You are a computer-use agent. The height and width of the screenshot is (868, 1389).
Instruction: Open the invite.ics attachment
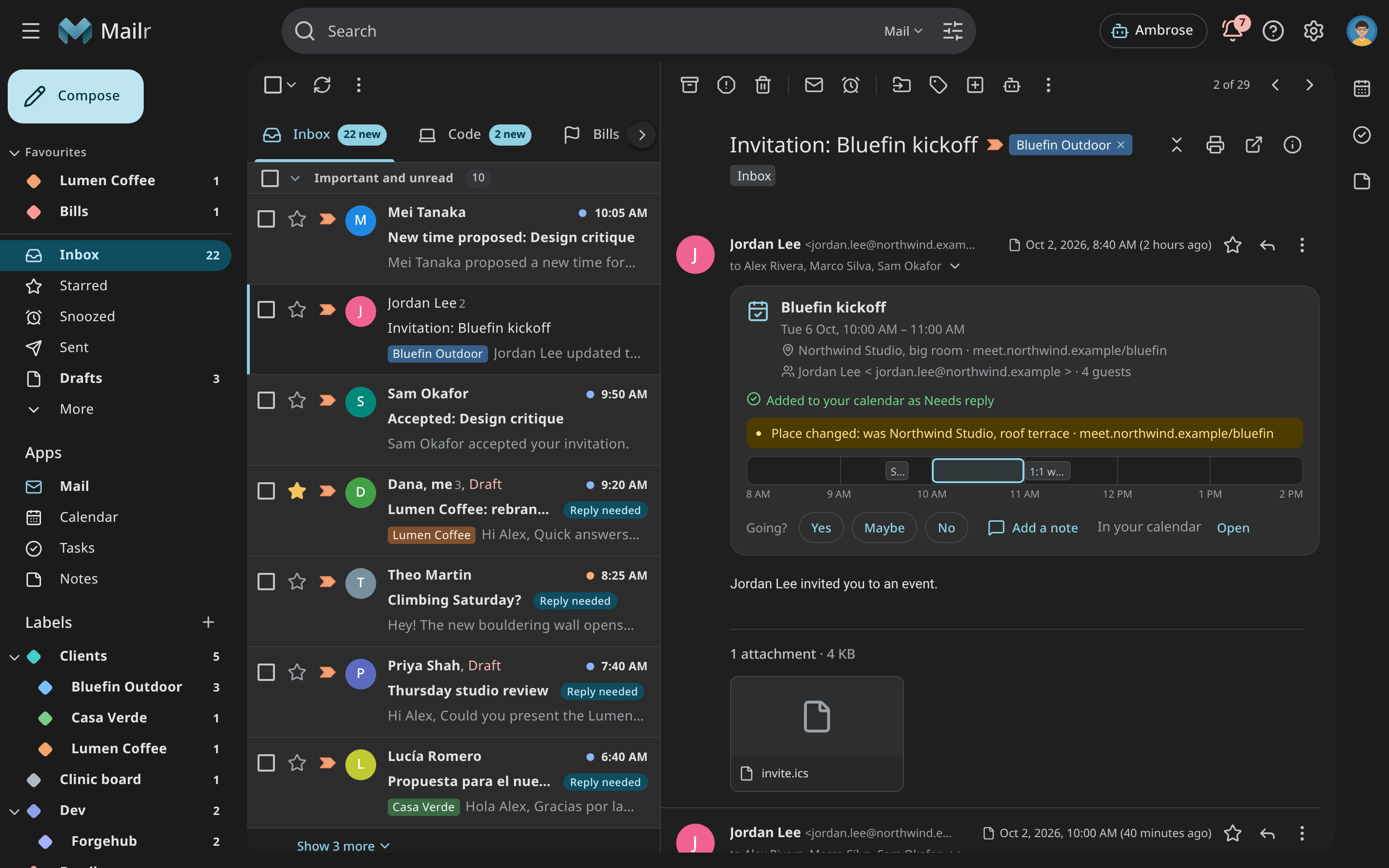click(816, 733)
